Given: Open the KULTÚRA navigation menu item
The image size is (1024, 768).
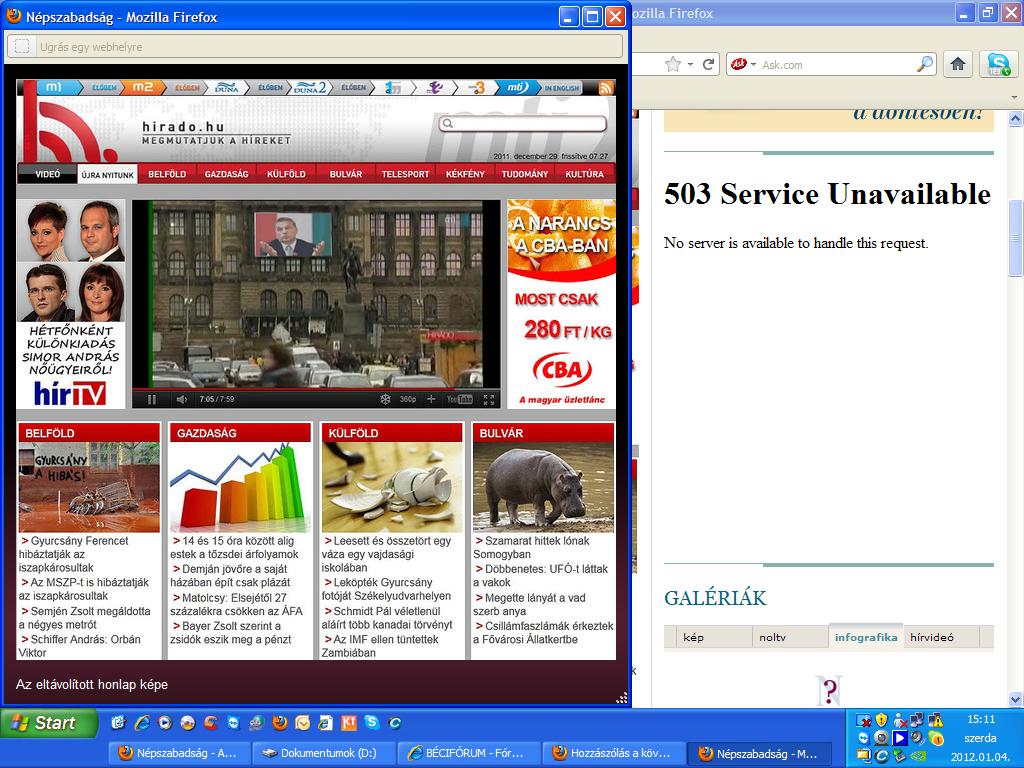Looking at the screenshot, I should (x=584, y=174).
